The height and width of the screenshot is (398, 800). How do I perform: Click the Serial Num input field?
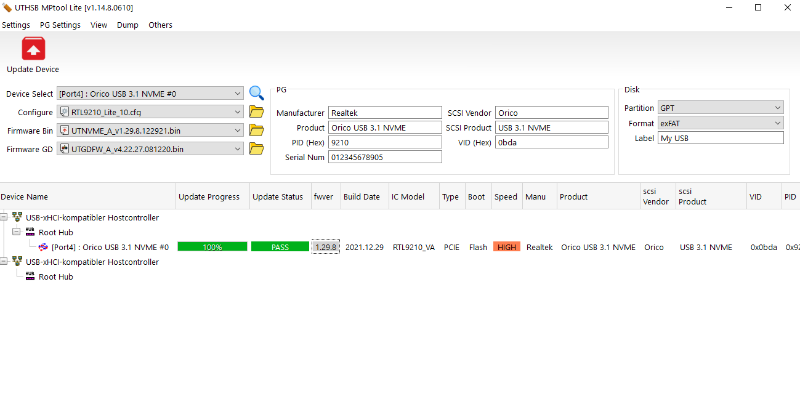(385, 157)
